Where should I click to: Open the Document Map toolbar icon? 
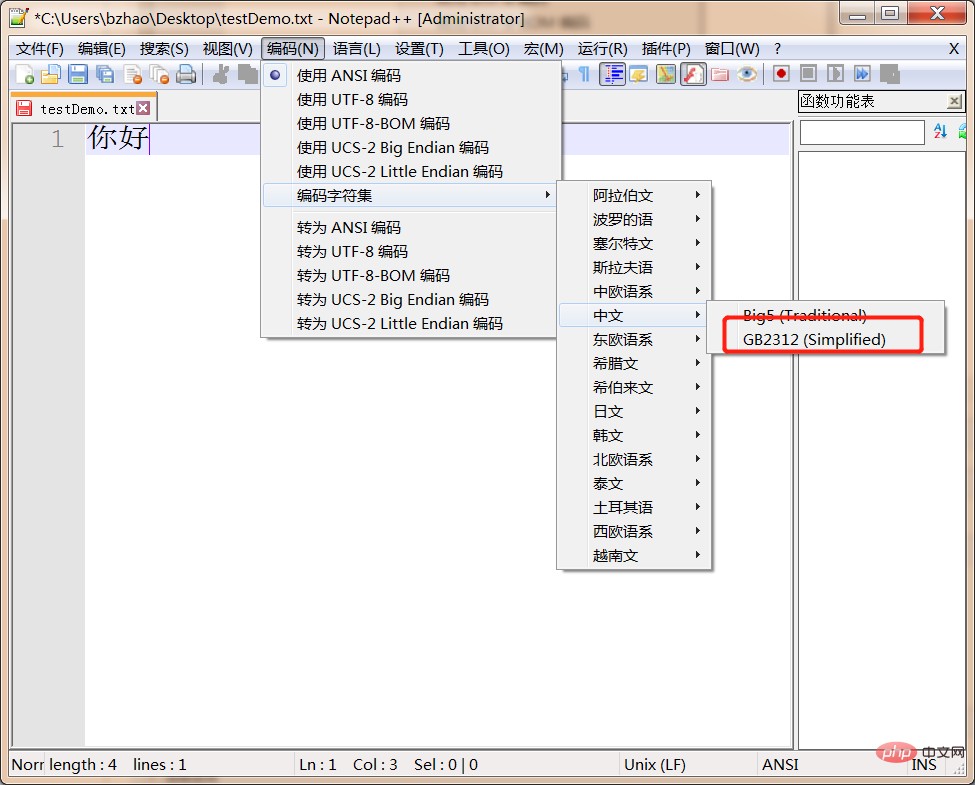(x=666, y=75)
